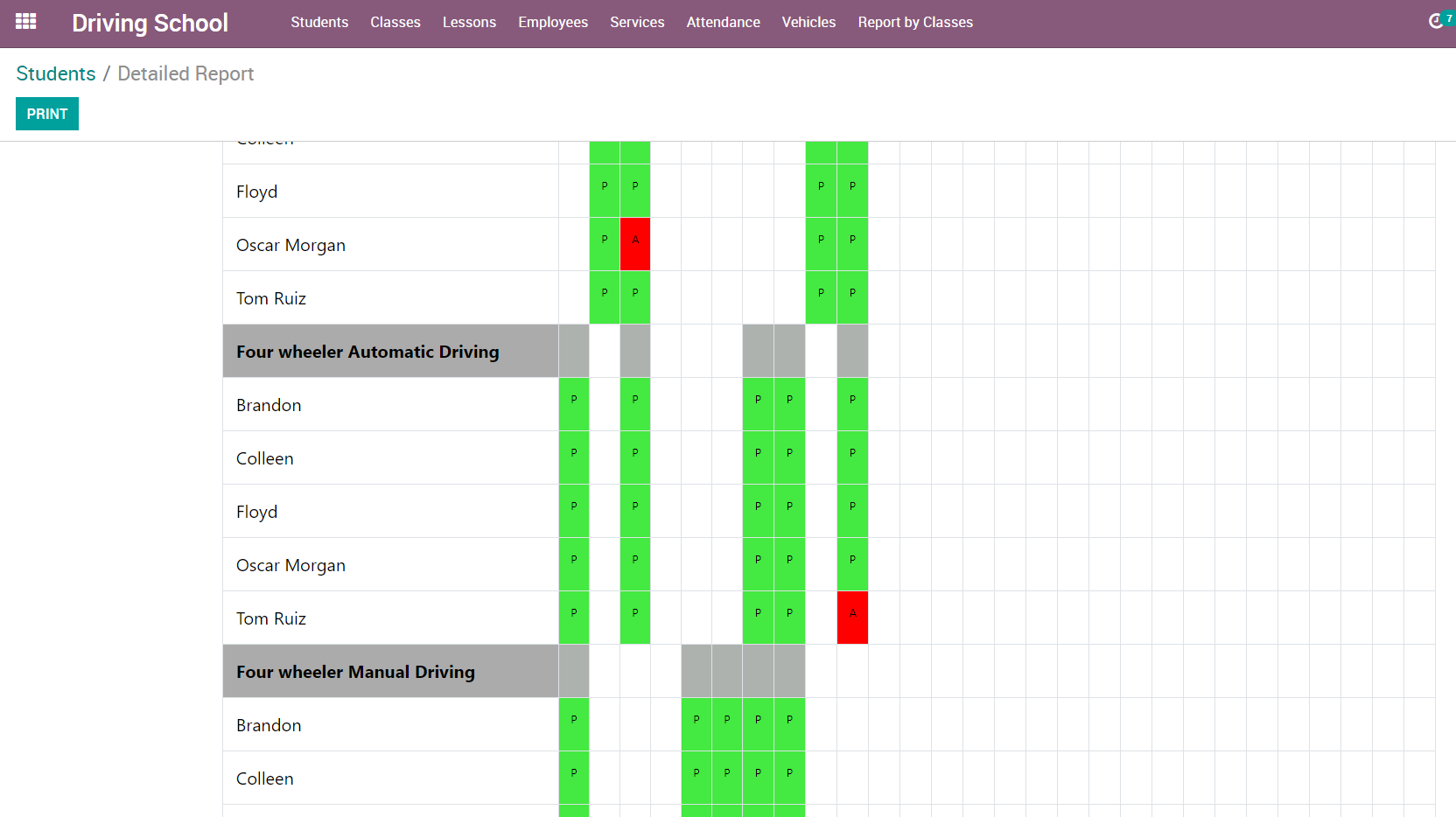Open the Students menu

click(x=319, y=23)
